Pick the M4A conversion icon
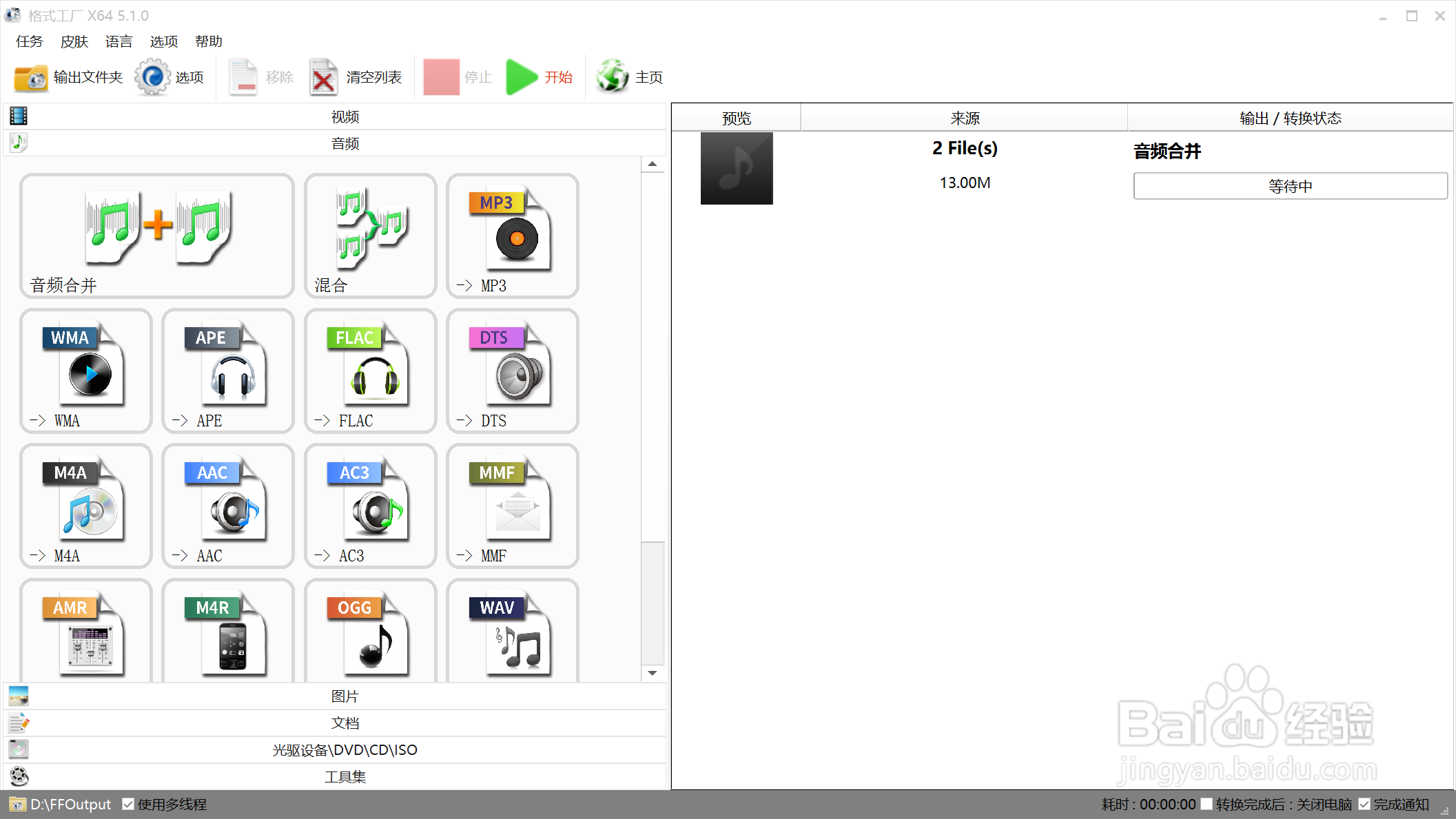 86,505
